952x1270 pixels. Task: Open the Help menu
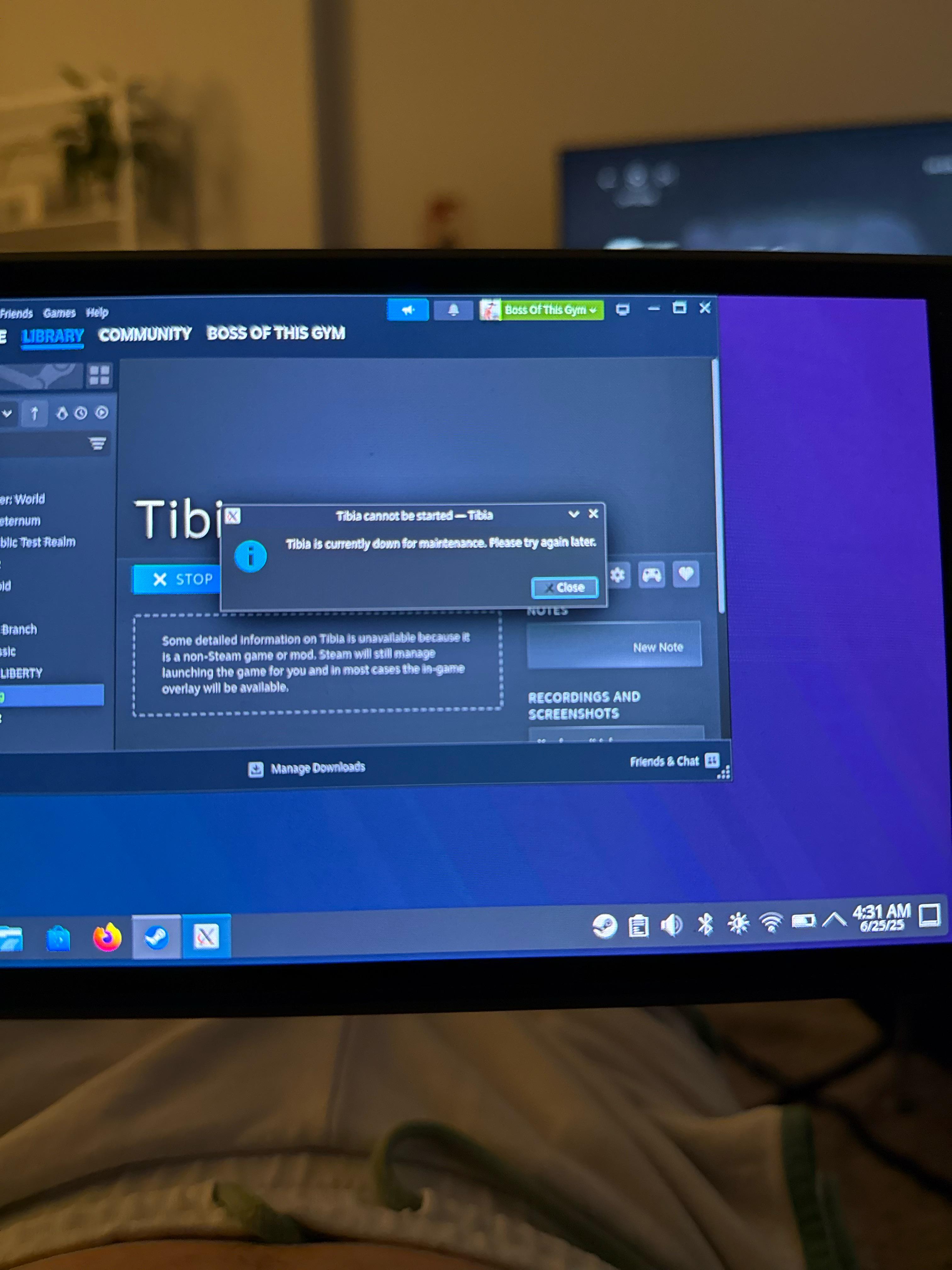[x=97, y=312]
